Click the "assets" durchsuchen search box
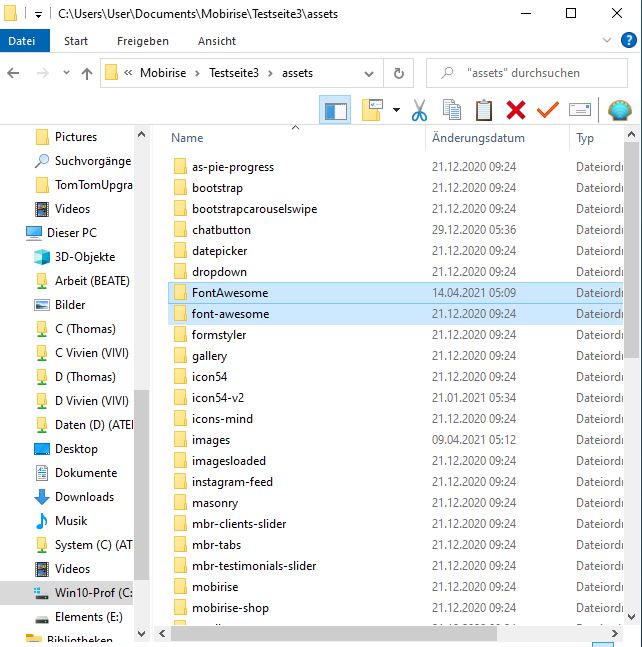 click(530, 73)
